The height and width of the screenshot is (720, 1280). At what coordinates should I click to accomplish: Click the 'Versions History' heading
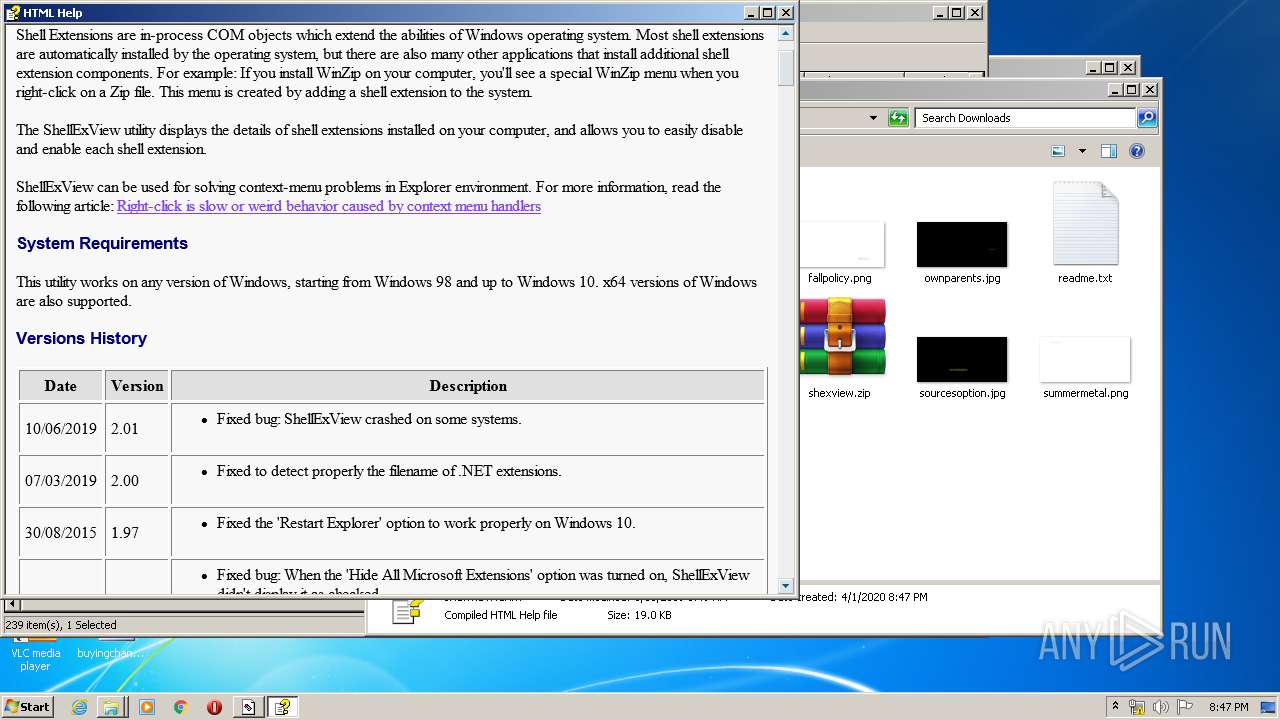(x=81, y=338)
